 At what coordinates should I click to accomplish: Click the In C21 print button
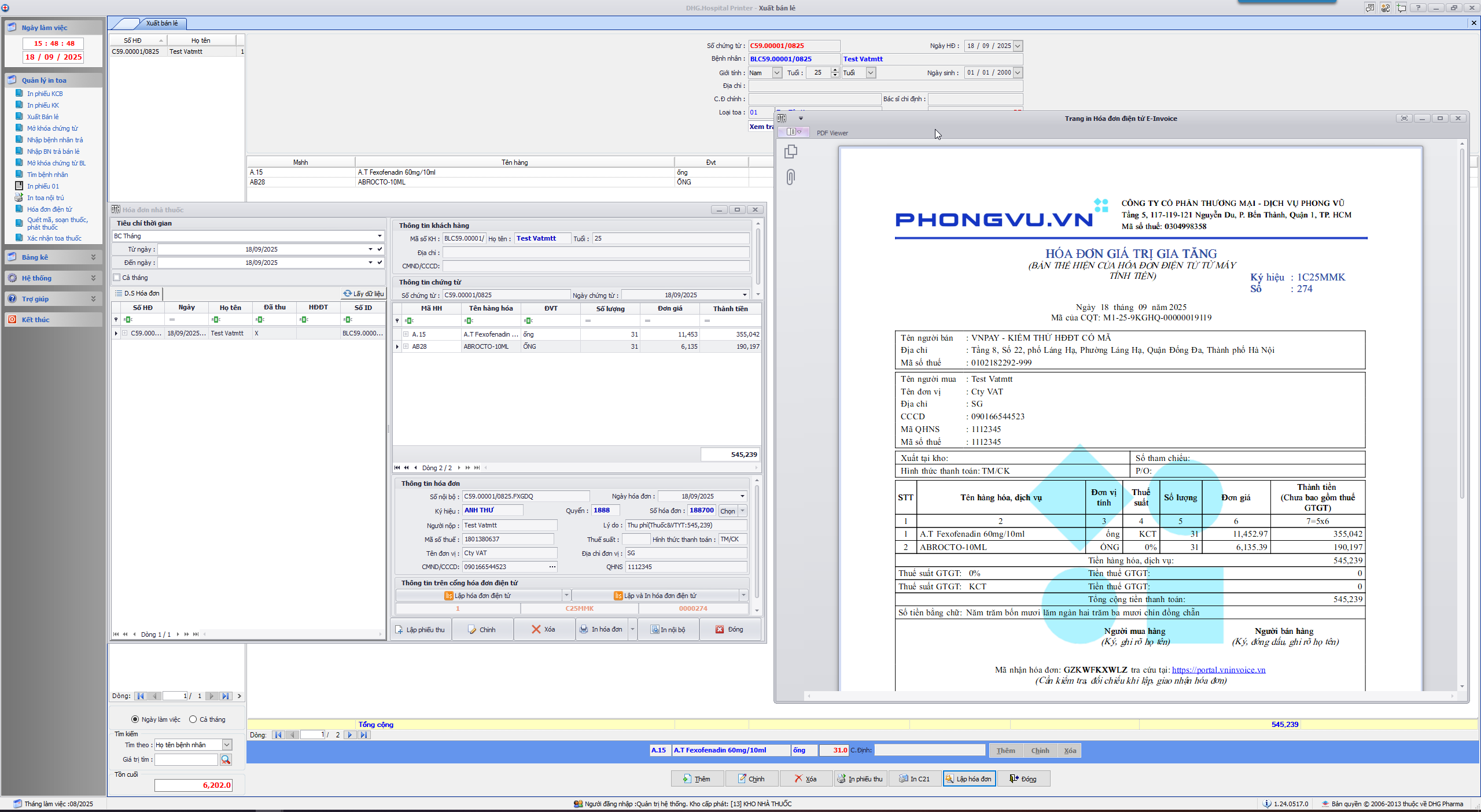[x=915, y=778]
